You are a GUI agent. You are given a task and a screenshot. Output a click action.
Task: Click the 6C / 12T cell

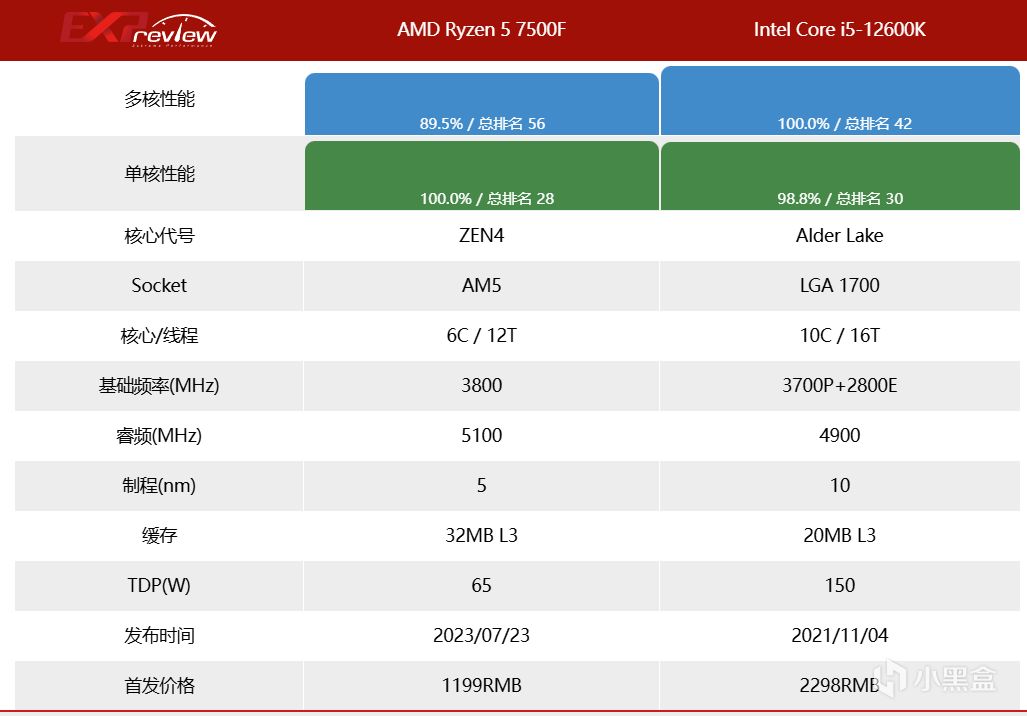[x=481, y=335]
